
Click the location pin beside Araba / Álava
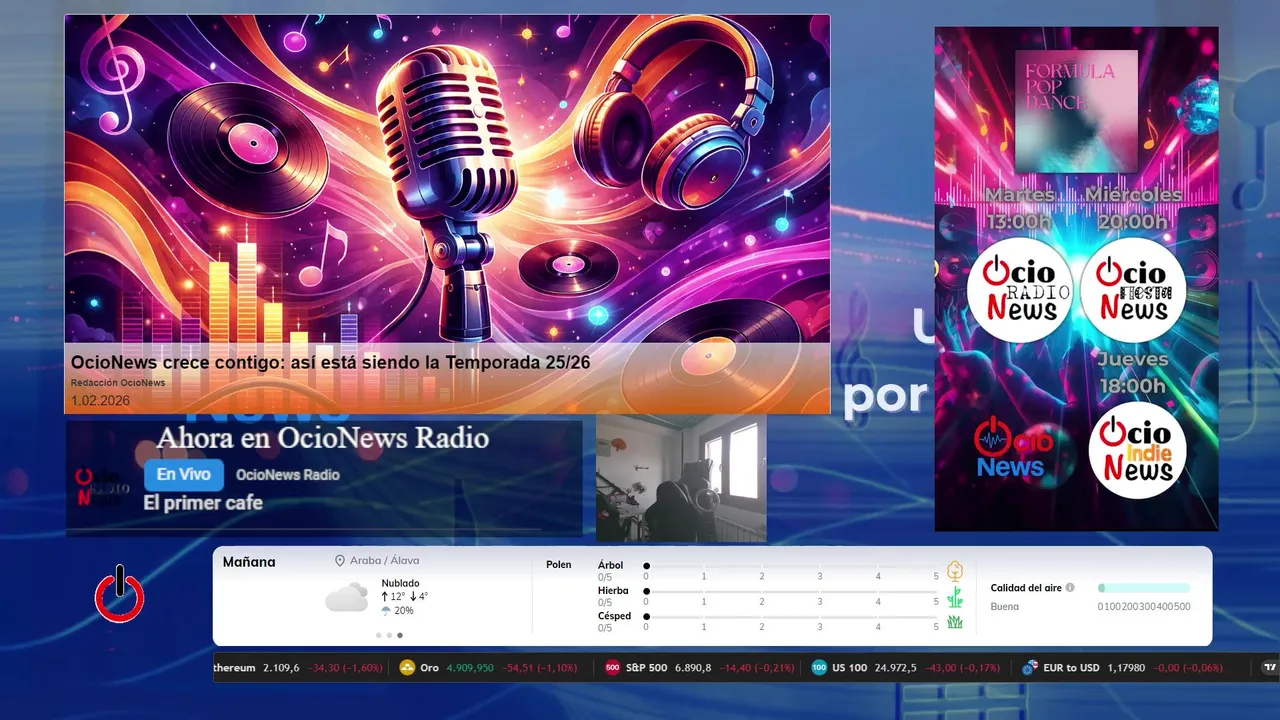pos(340,561)
